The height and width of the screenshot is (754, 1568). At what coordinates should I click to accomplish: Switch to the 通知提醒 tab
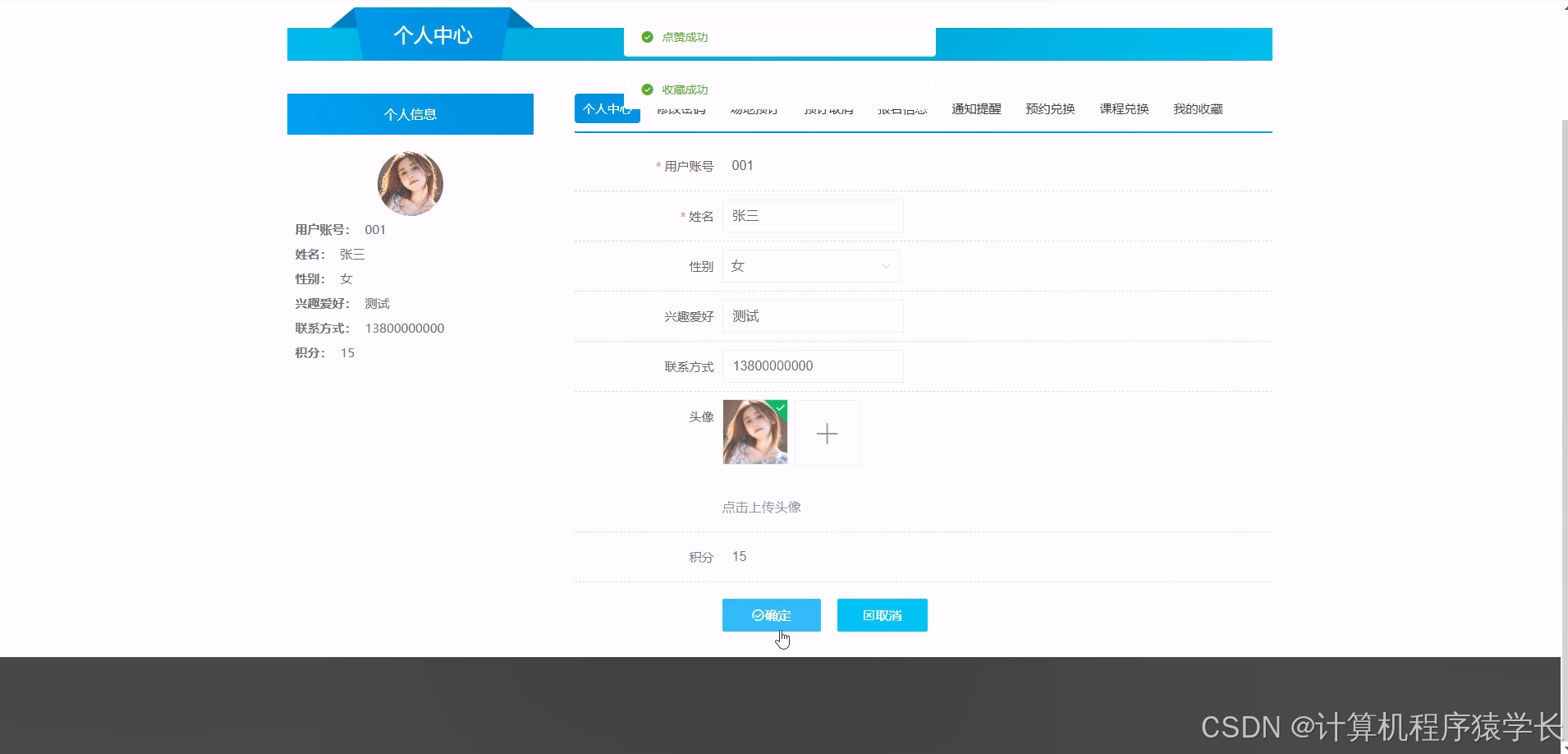(x=976, y=108)
